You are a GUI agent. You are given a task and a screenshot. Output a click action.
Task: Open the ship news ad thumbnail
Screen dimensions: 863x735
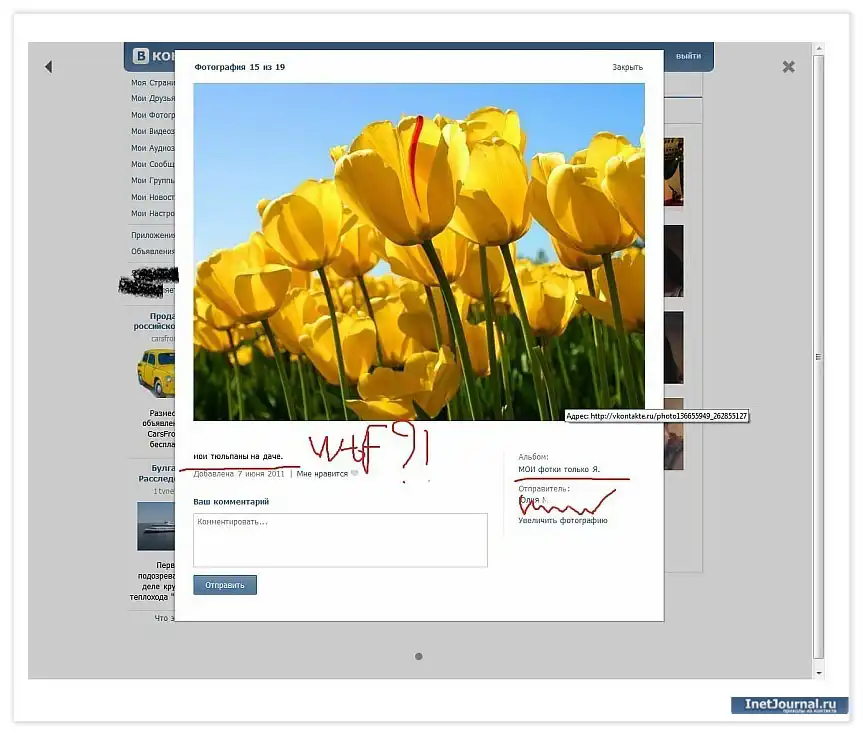[x=155, y=526]
